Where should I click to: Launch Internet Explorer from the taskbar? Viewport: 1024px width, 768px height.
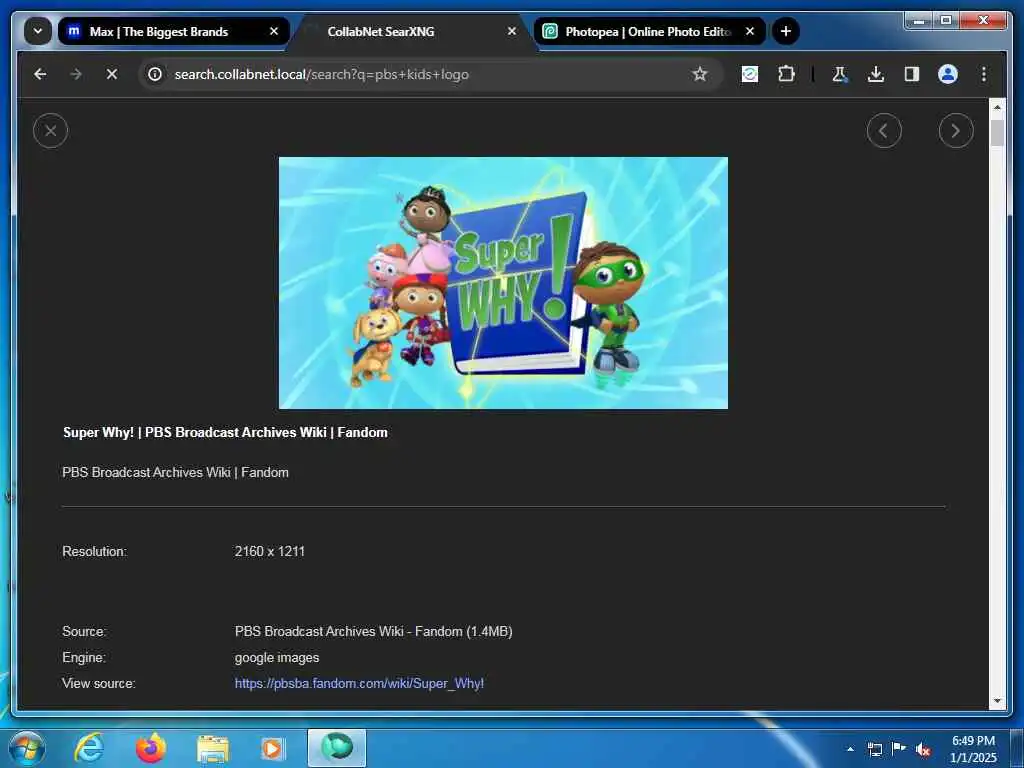click(x=89, y=748)
